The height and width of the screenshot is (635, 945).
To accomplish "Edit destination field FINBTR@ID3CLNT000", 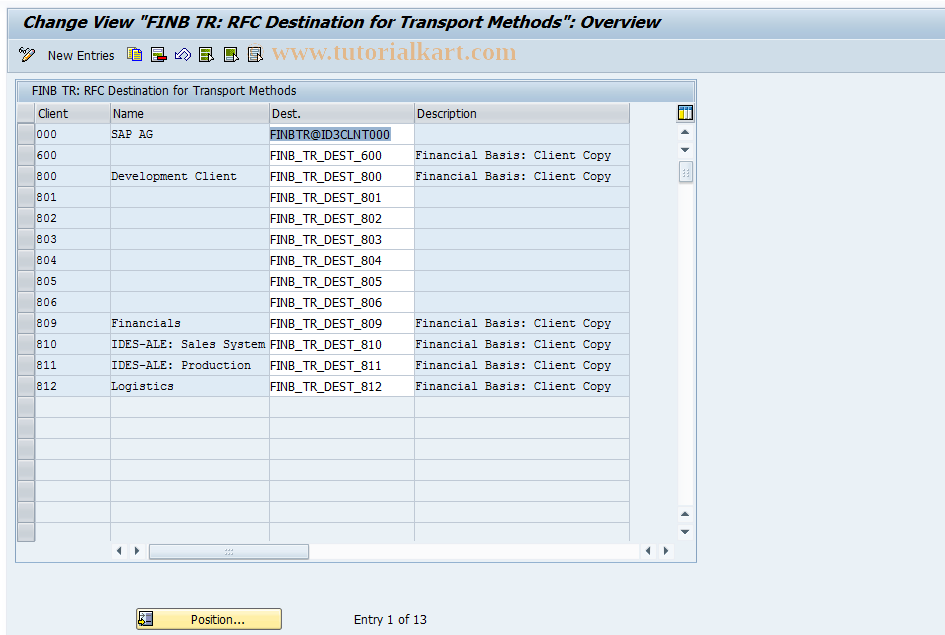I will pyautogui.click(x=342, y=134).
